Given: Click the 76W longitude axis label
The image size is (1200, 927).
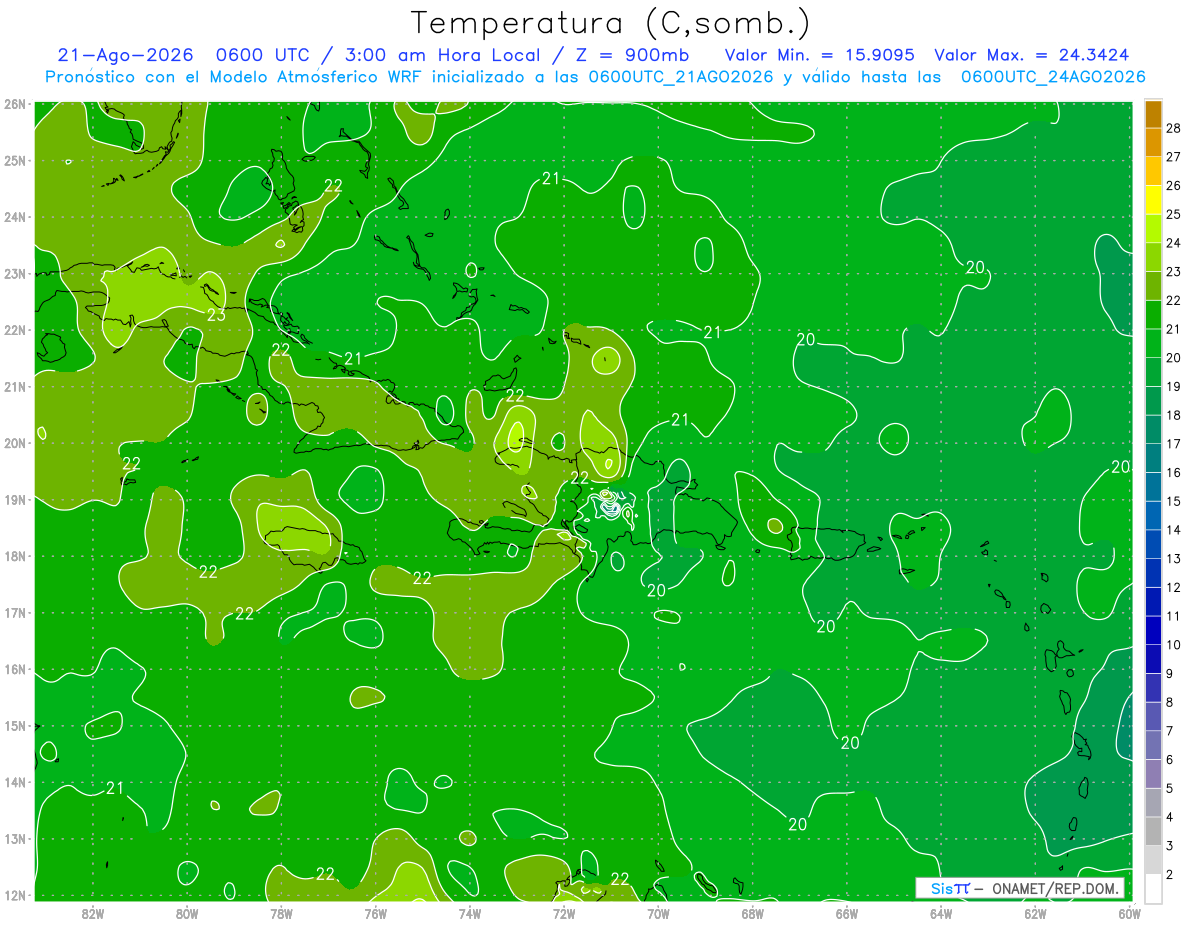Looking at the screenshot, I should 376,913.
